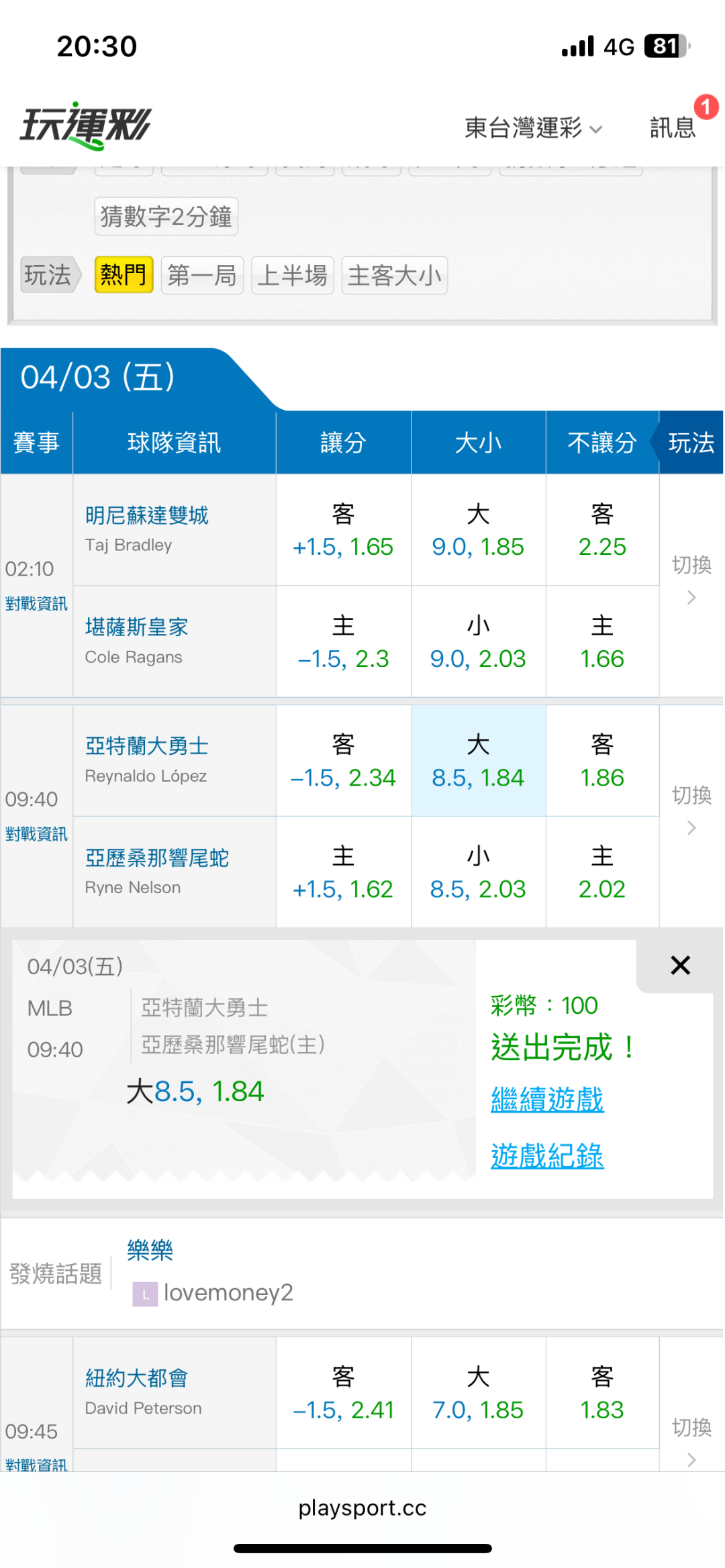Pick 小 8.5, 2.03 under bet
The image size is (725, 1568).
click(478, 873)
